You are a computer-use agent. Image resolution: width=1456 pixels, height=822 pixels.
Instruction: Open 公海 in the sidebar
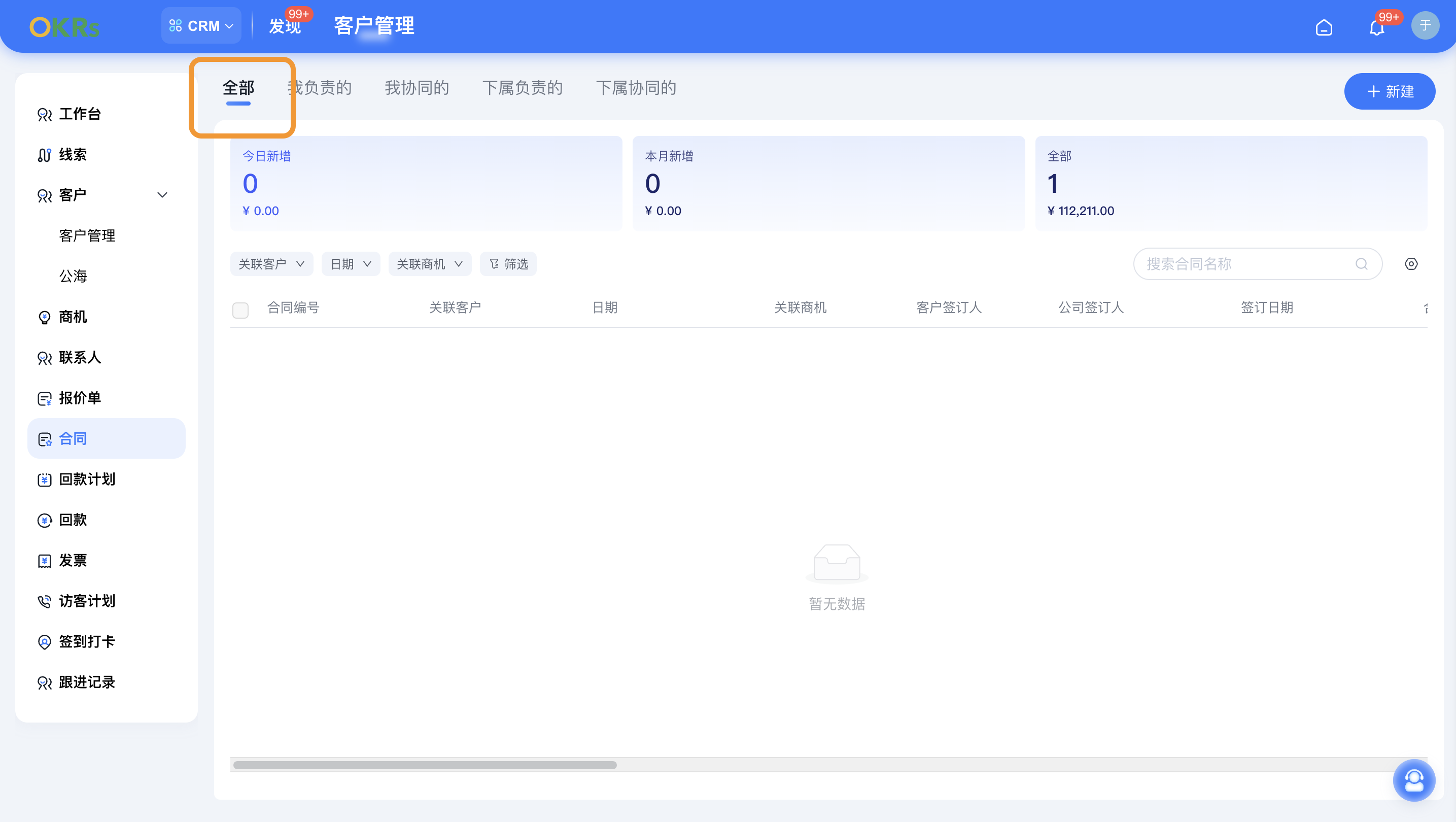point(73,277)
